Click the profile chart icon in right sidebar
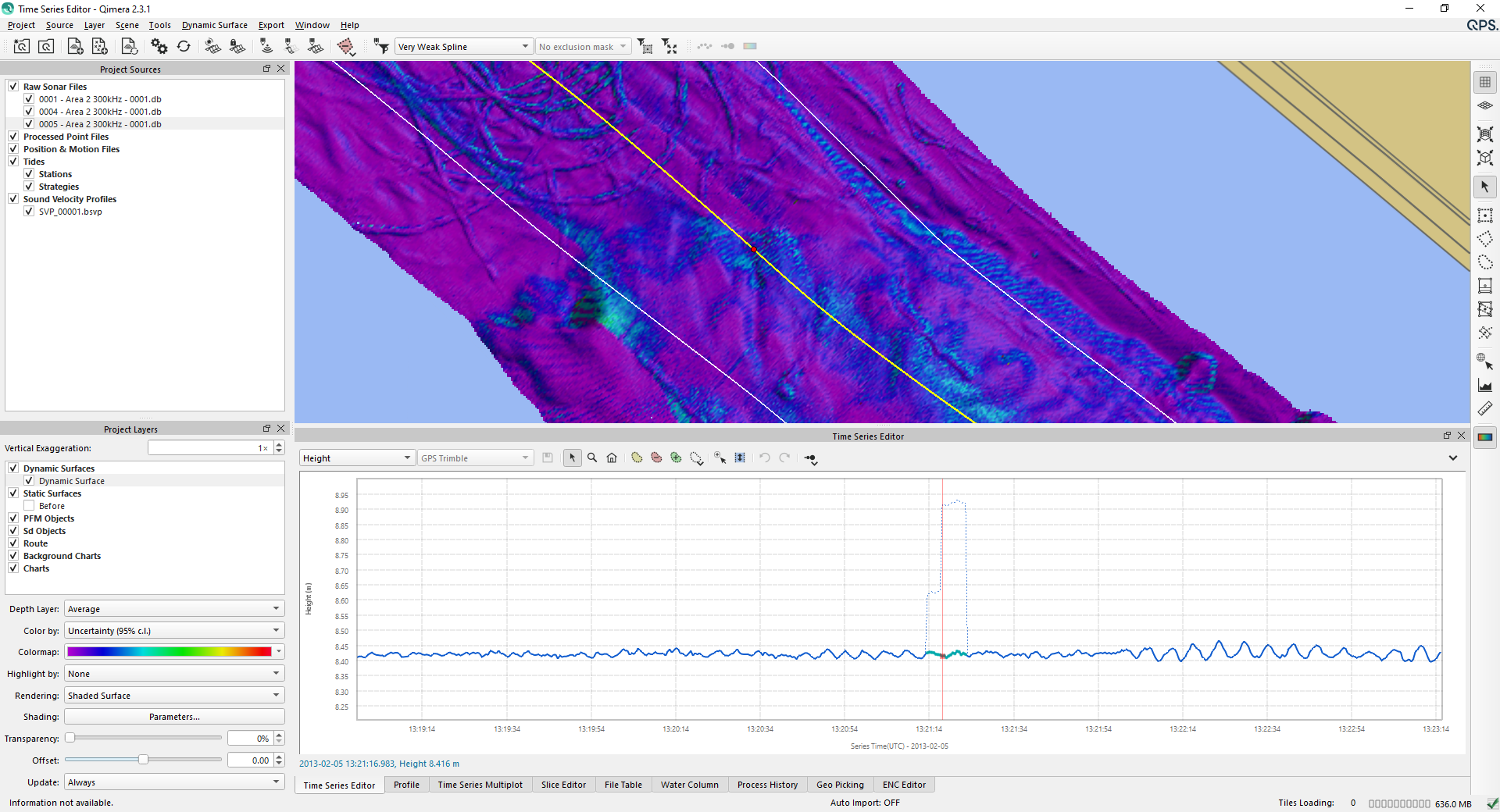 1485,385
